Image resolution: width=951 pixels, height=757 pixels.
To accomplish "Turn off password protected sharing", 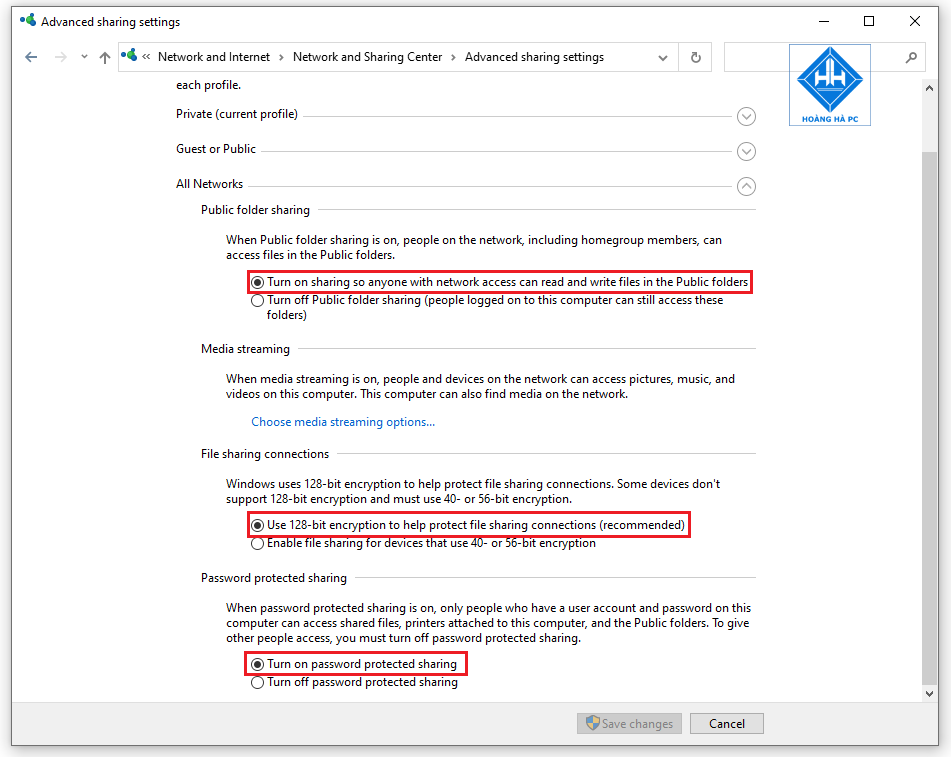I will click(257, 682).
